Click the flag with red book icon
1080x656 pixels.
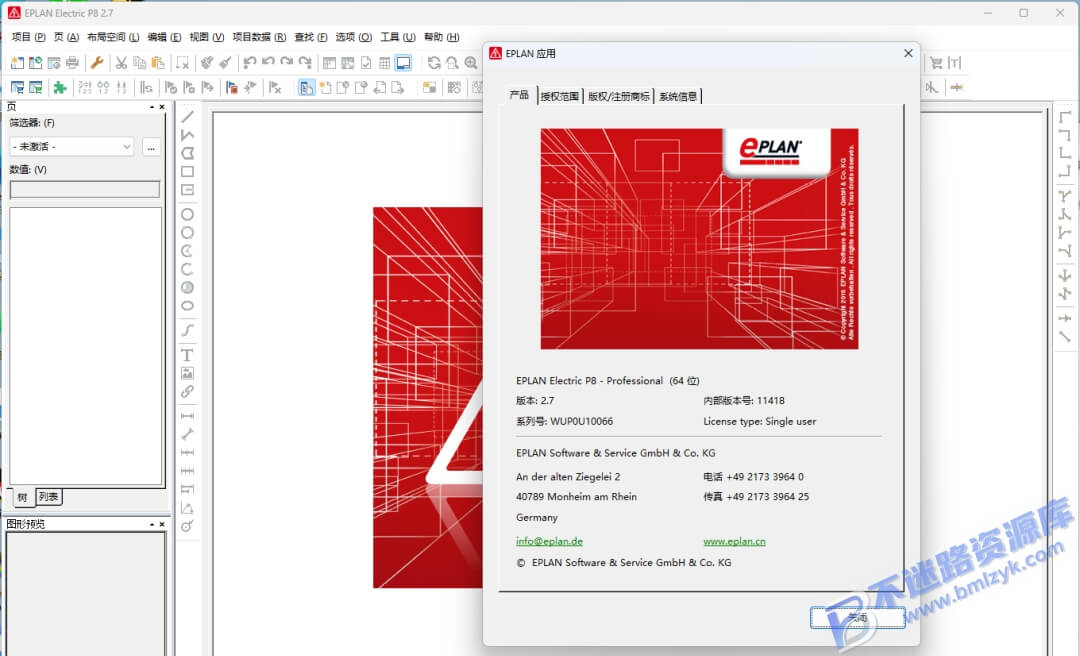tap(231, 88)
